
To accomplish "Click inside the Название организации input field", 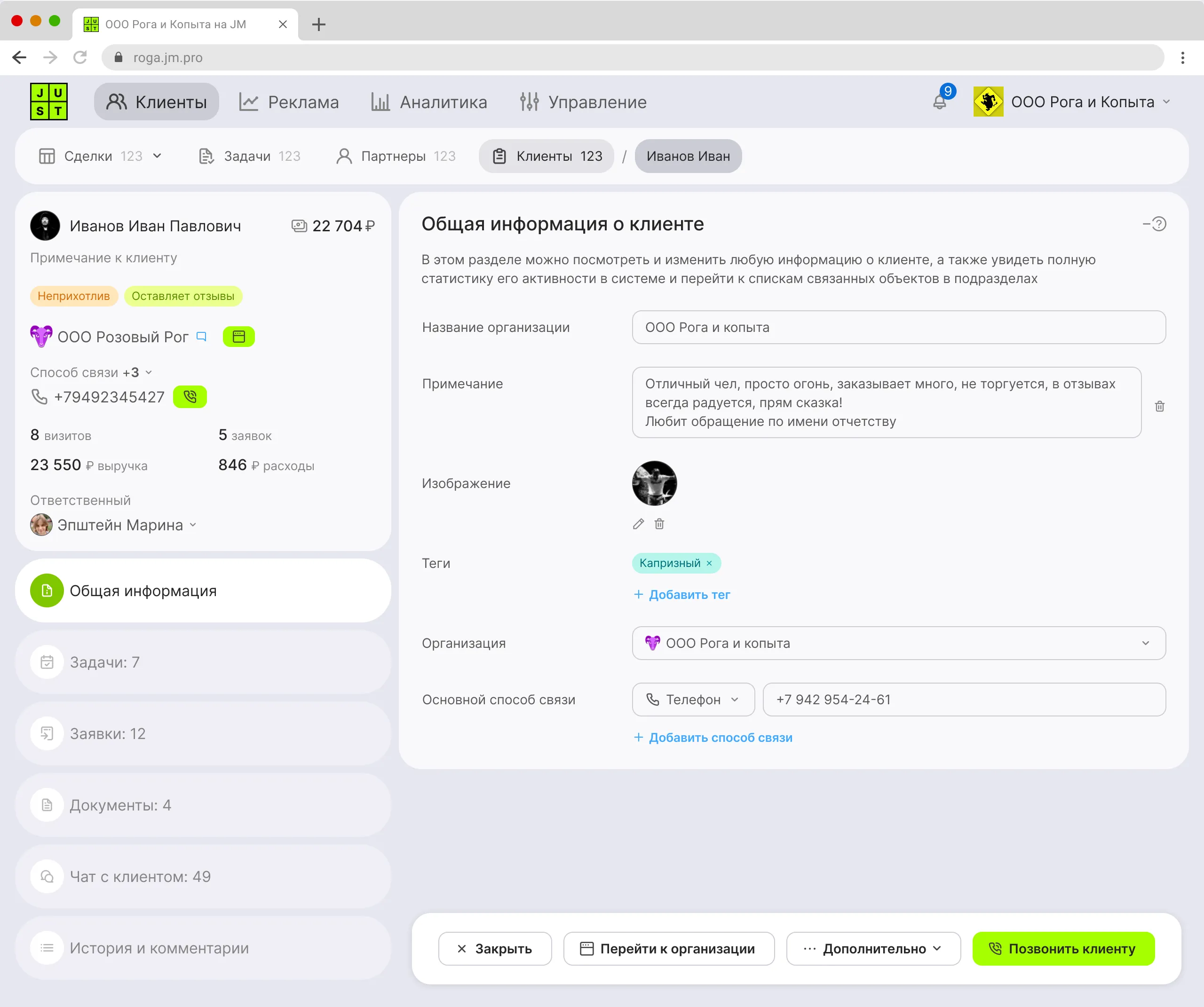I will click(x=898, y=327).
